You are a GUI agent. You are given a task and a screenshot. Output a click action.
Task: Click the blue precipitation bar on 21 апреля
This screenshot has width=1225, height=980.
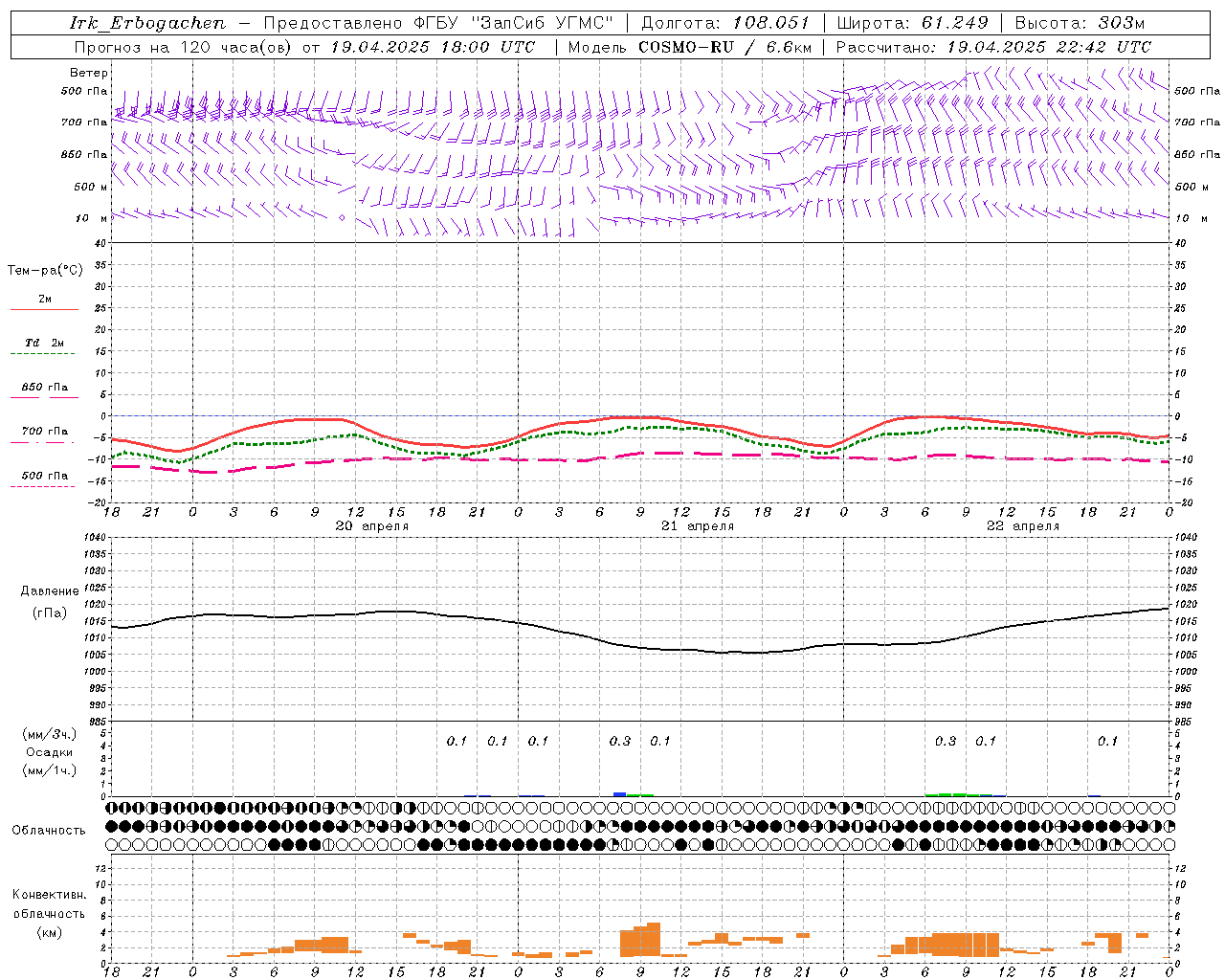pos(619,794)
